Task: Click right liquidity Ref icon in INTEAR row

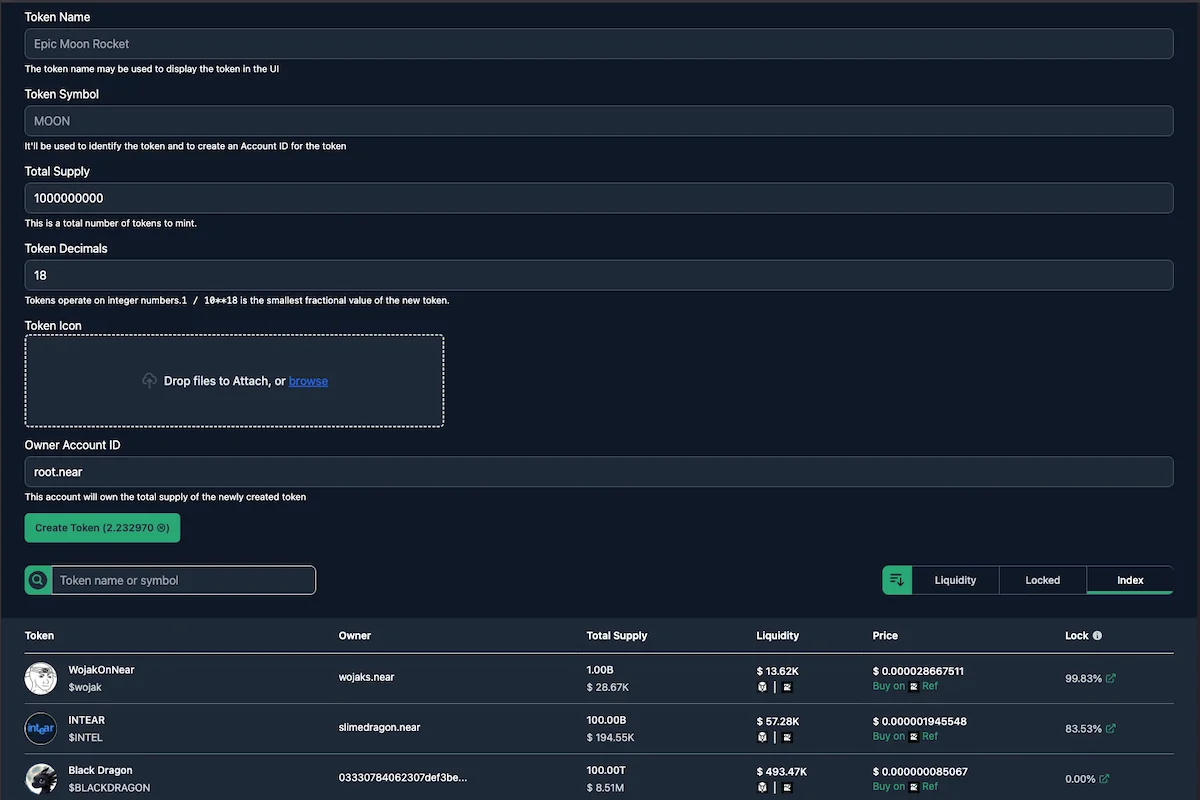Action: click(x=787, y=737)
